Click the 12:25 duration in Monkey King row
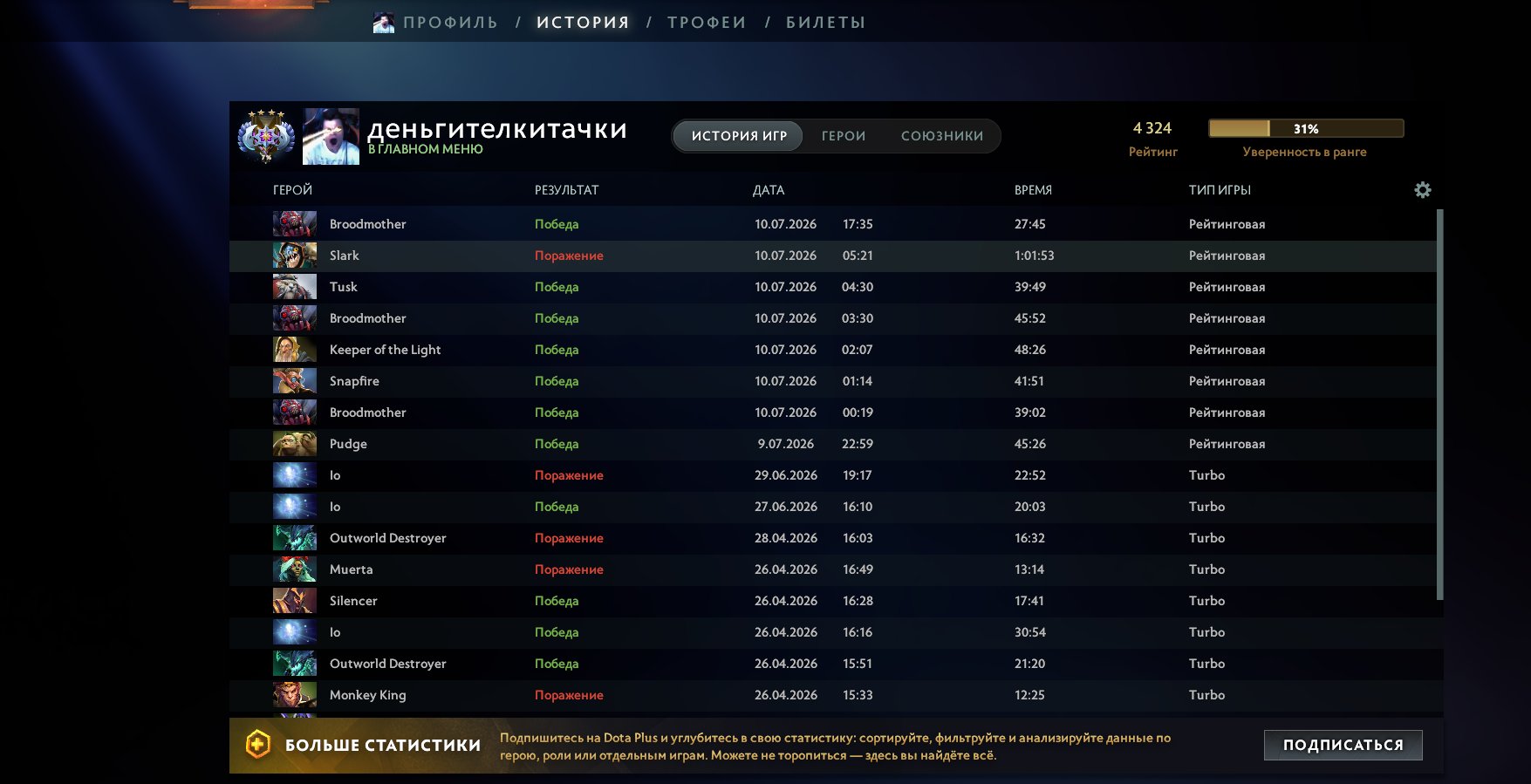The width and height of the screenshot is (1531, 784). click(x=1029, y=695)
